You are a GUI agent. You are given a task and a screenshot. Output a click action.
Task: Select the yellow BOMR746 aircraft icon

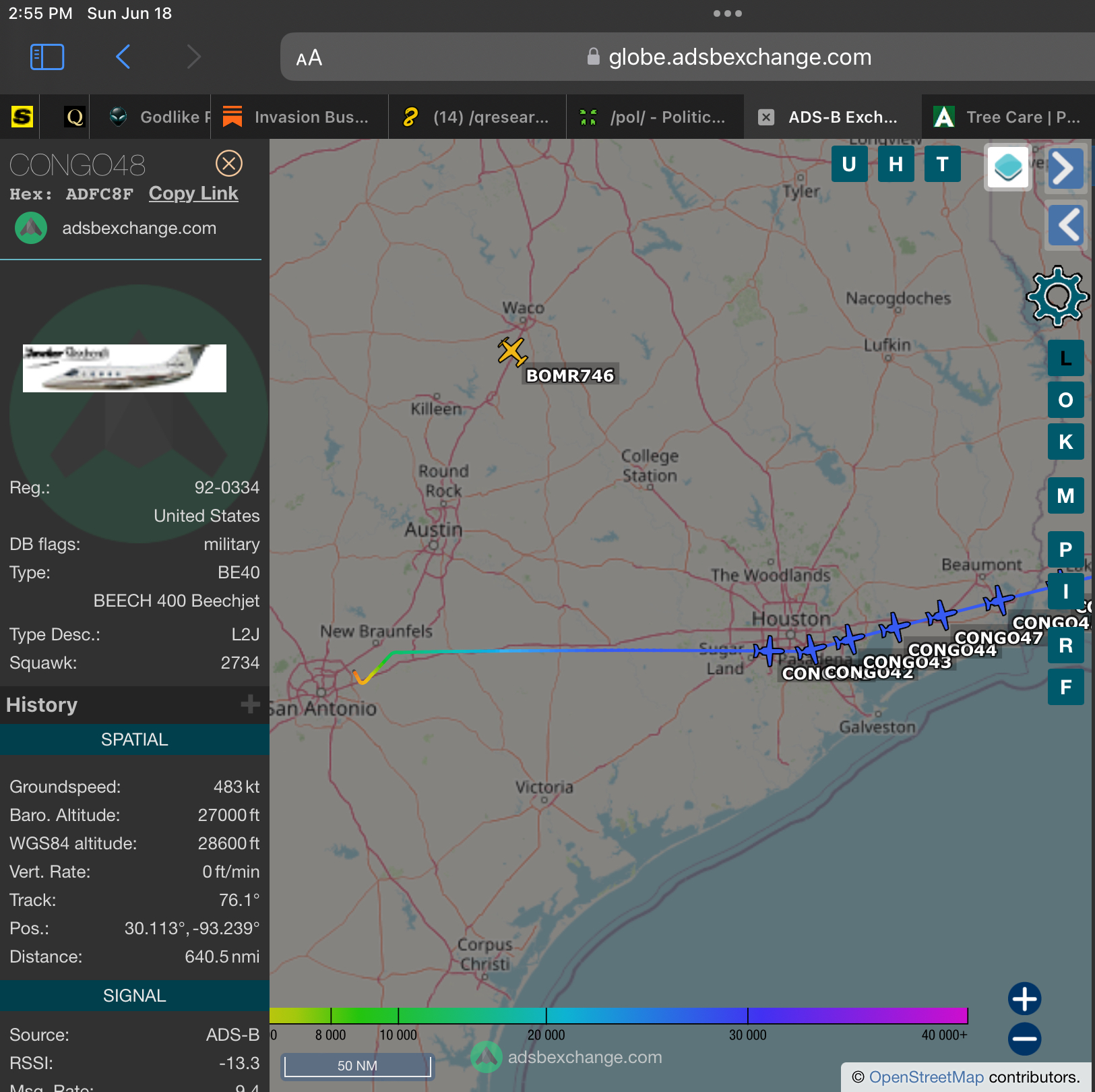[512, 351]
